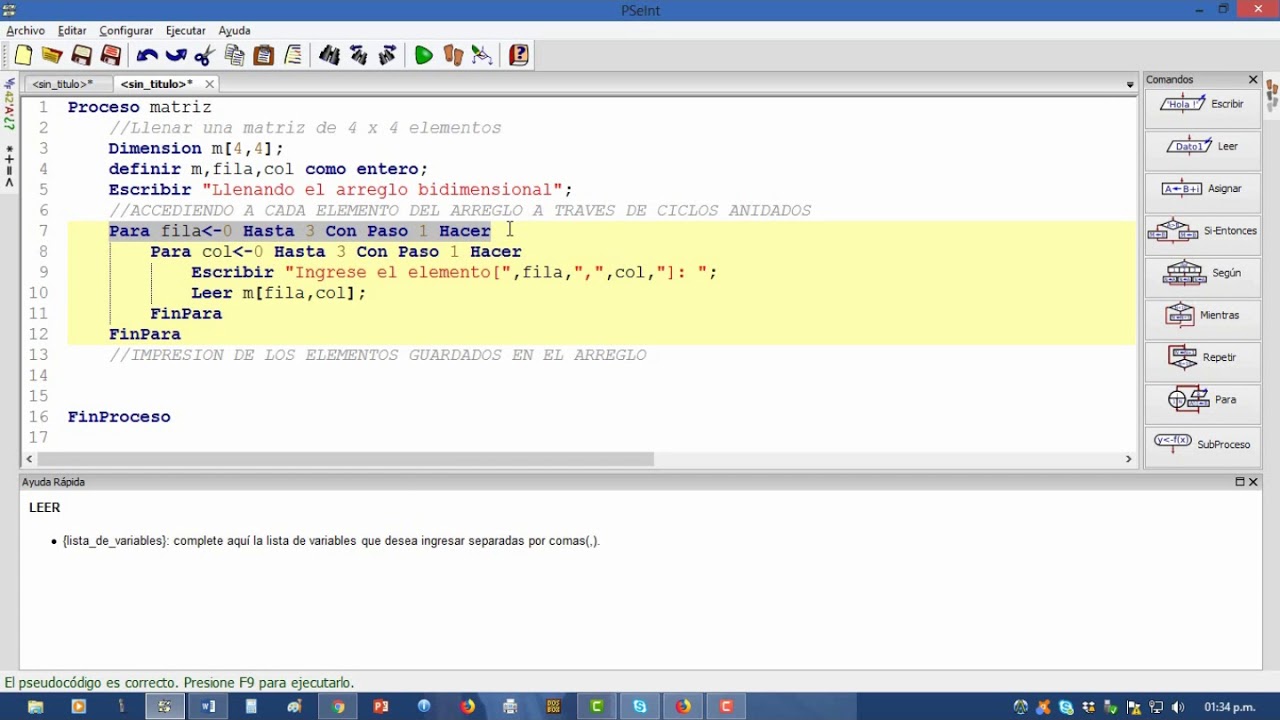Switch to the first sin_titulo tab
Viewport: 1280px width, 720px height.
click(63, 84)
